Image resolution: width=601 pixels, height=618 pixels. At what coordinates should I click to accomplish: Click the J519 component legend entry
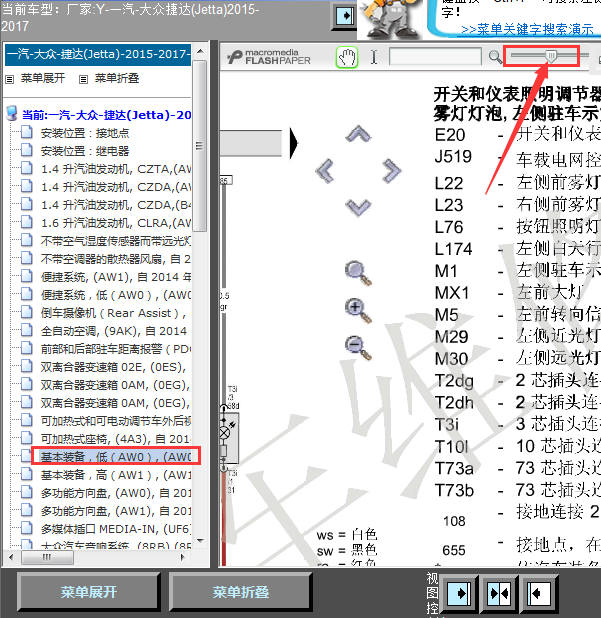453,157
